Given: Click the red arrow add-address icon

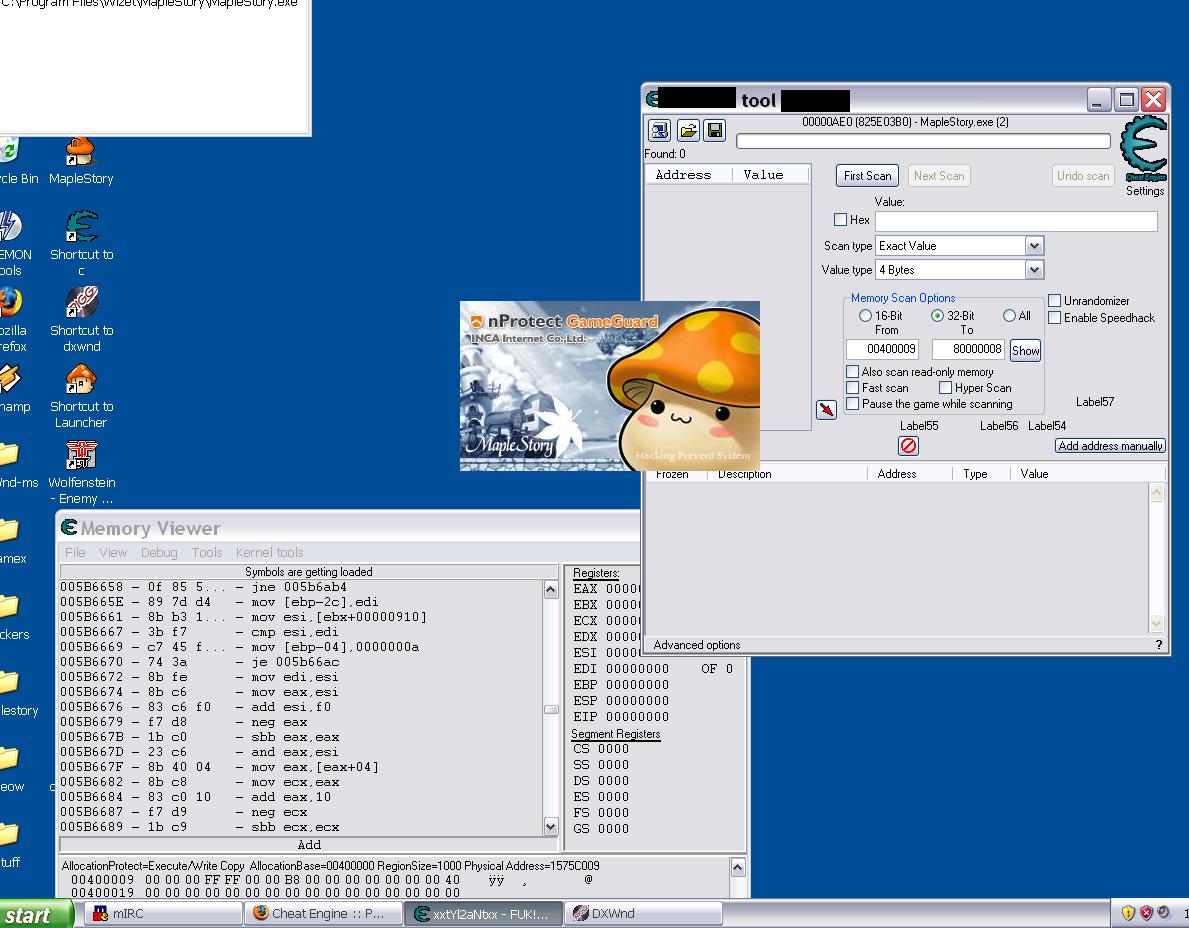Looking at the screenshot, I should (x=826, y=409).
